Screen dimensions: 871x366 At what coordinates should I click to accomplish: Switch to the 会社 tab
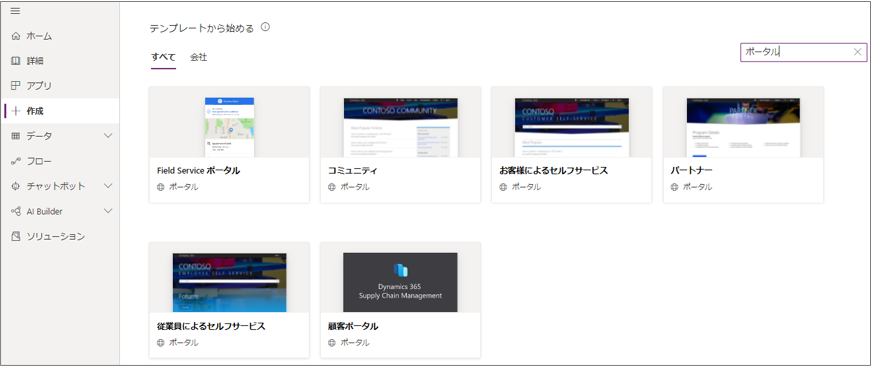[x=198, y=57]
